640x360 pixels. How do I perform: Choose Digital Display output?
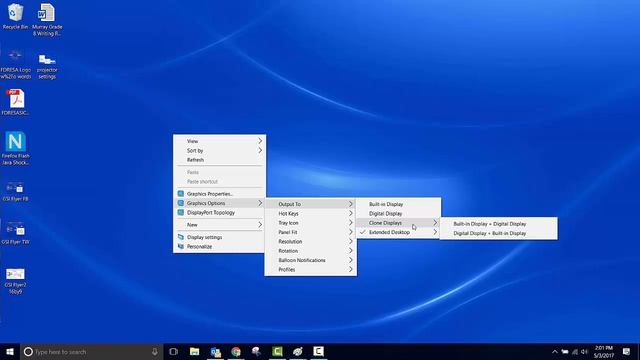coord(398,213)
